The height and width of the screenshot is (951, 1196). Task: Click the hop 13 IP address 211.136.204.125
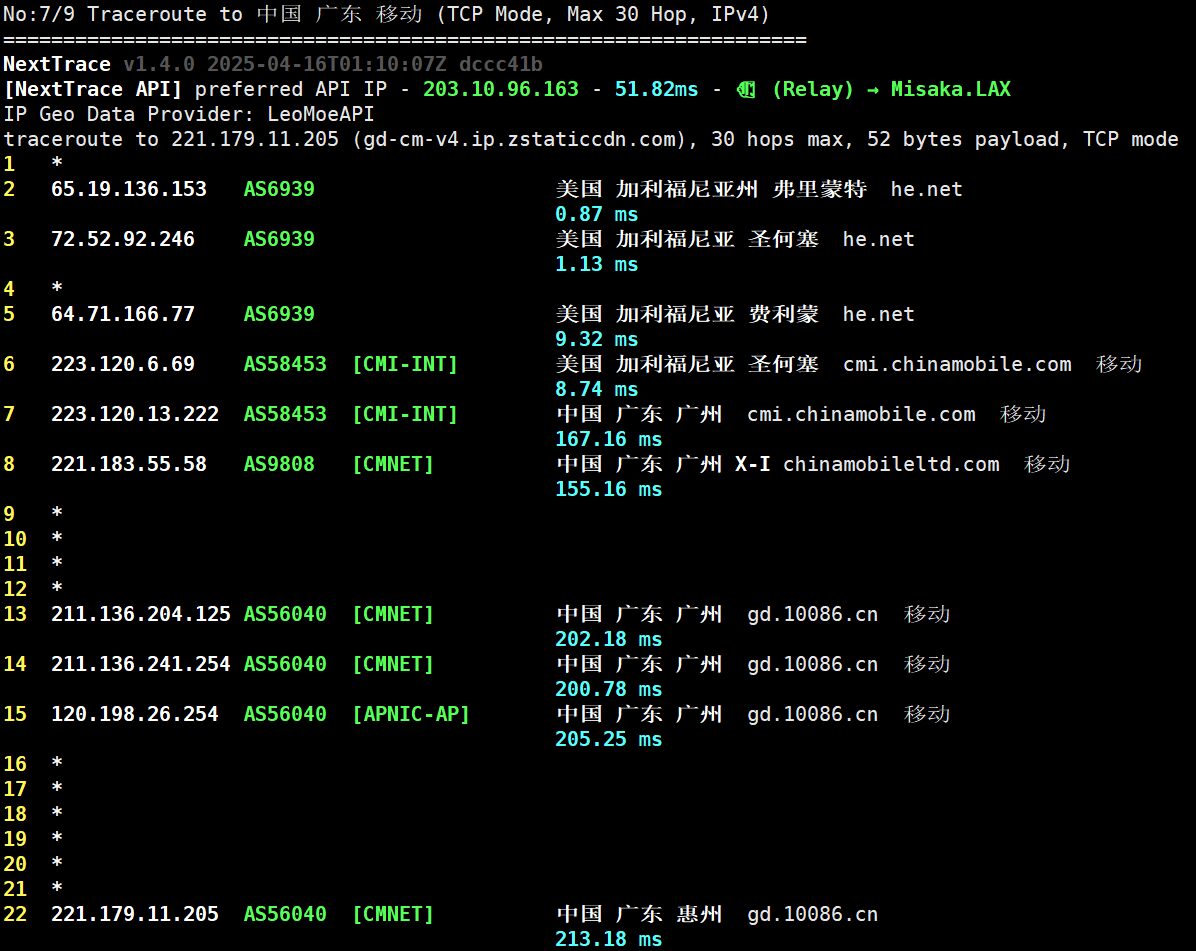pyautogui.click(x=141, y=614)
